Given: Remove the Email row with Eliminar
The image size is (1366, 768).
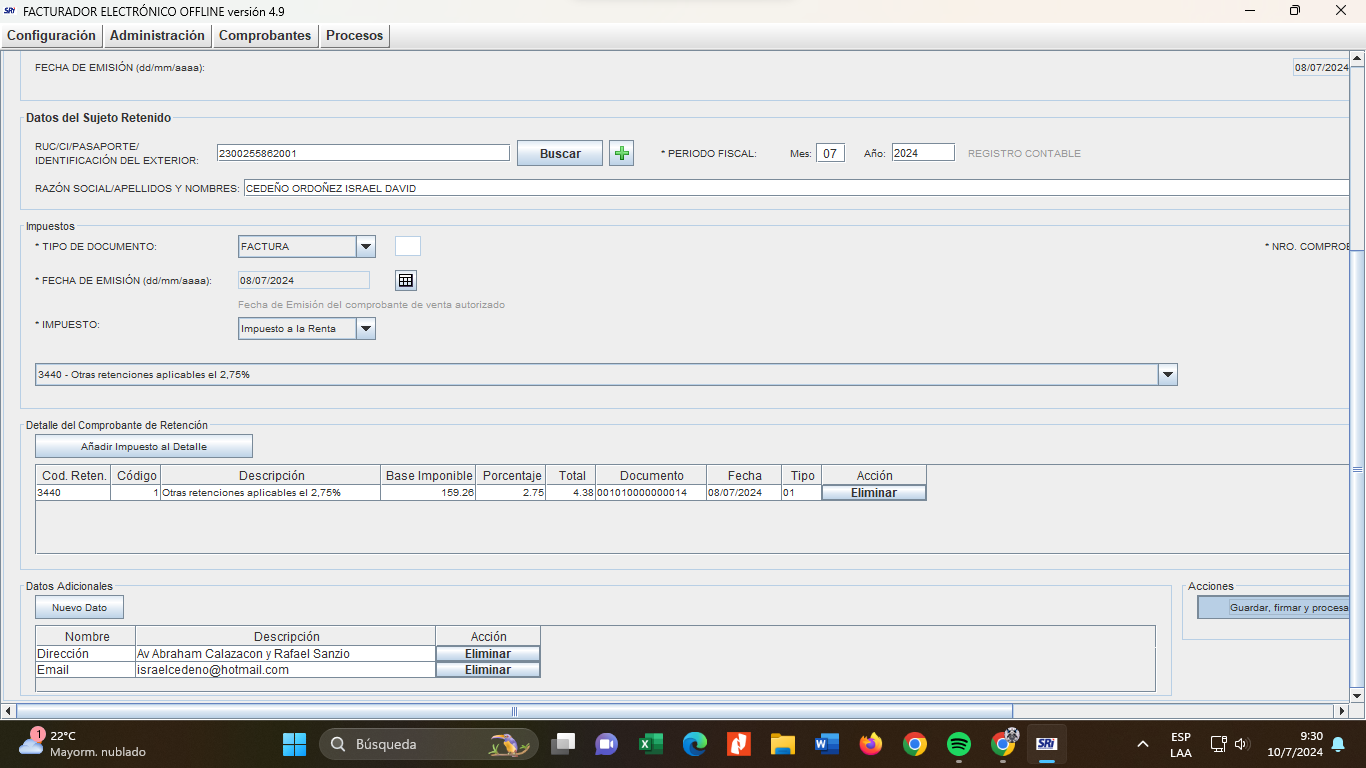Looking at the screenshot, I should coord(488,670).
